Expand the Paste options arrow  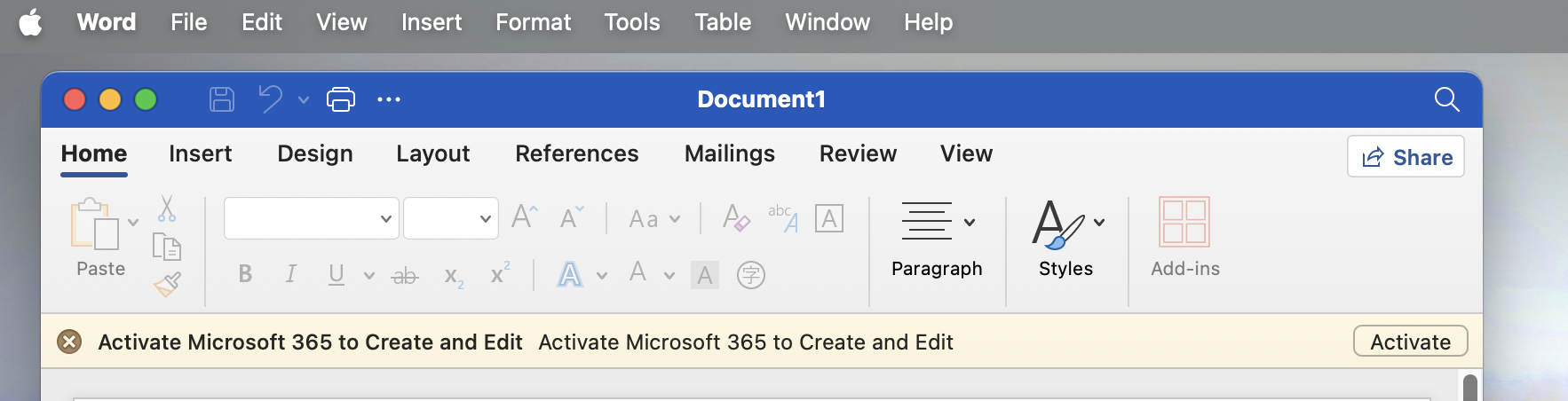pos(133,223)
